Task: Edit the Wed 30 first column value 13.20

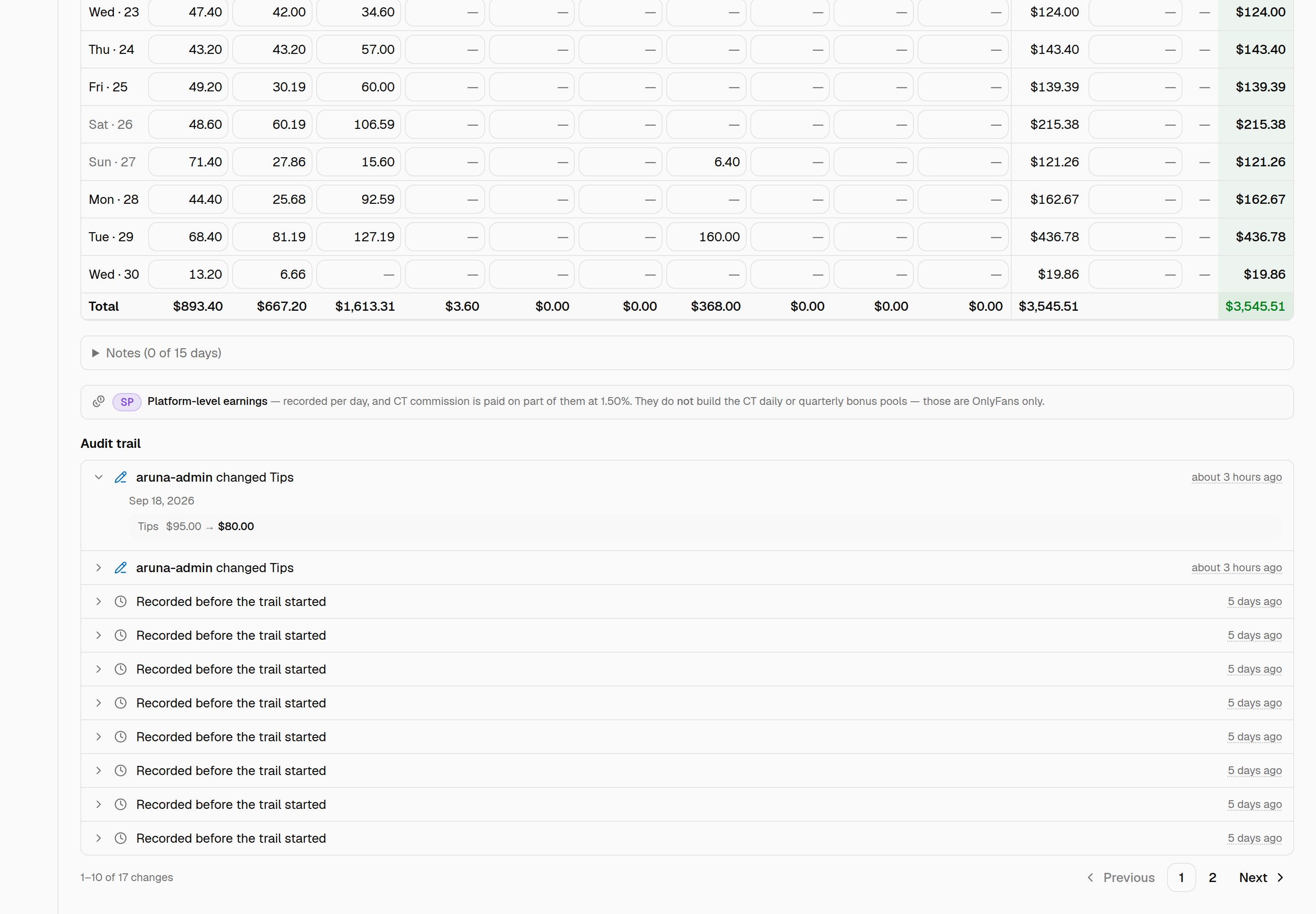Action: tap(188, 274)
